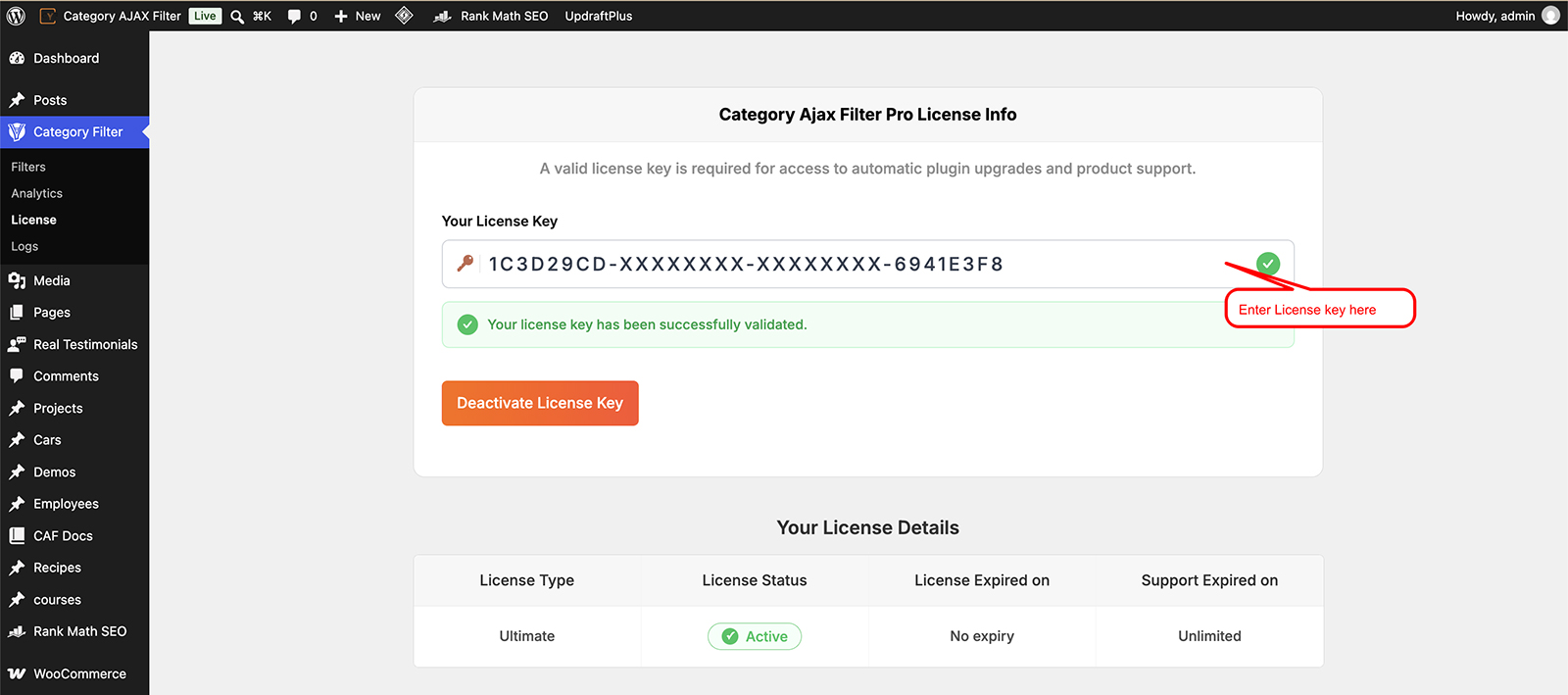The image size is (1568, 695).
Task: Open the New content menu
Action: click(x=358, y=16)
